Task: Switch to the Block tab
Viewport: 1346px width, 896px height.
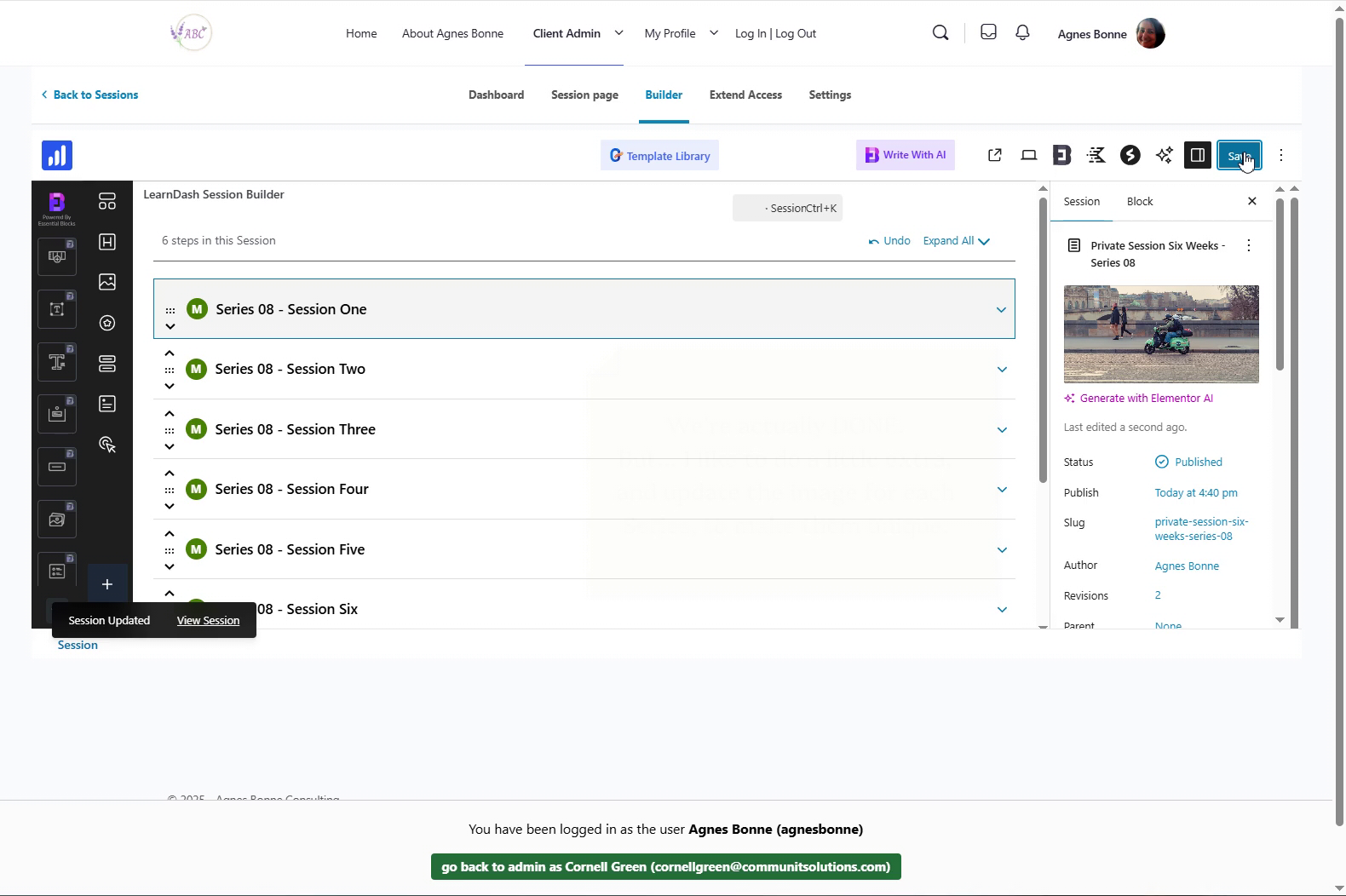Action: (1139, 202)
